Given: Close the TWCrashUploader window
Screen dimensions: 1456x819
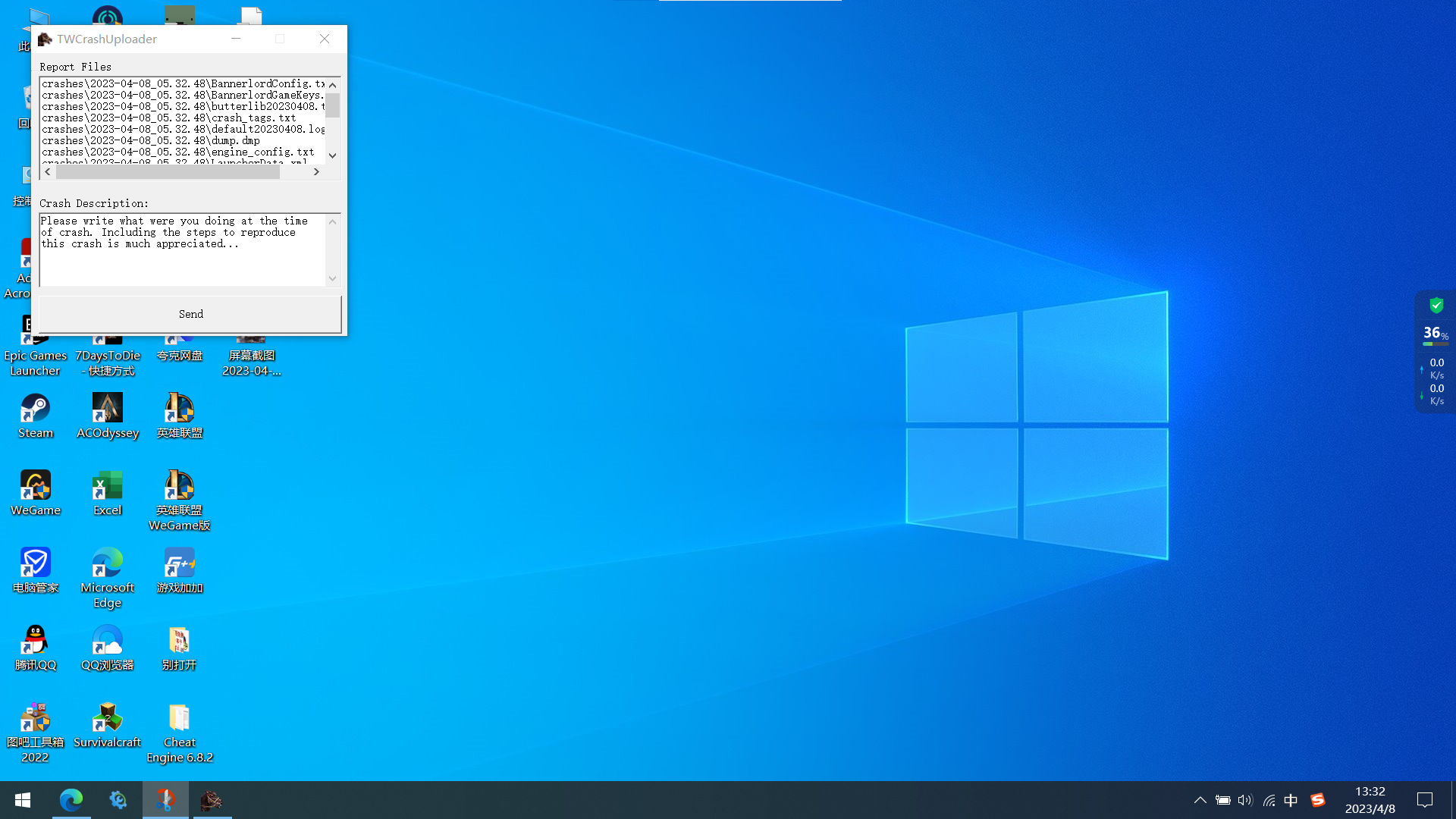Looking at the screenshot, I should click(x=325, y=39).
